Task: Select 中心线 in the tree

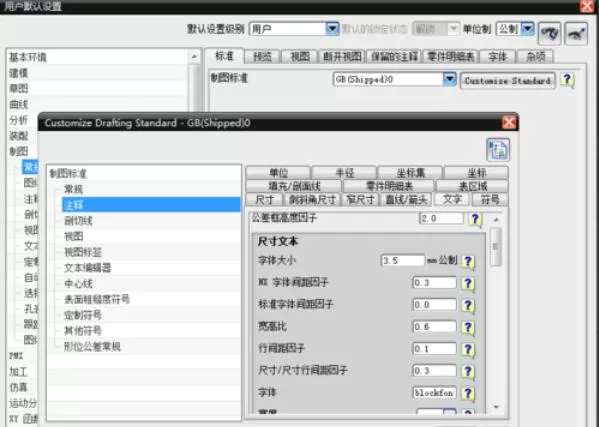Action: click(78, 283)
